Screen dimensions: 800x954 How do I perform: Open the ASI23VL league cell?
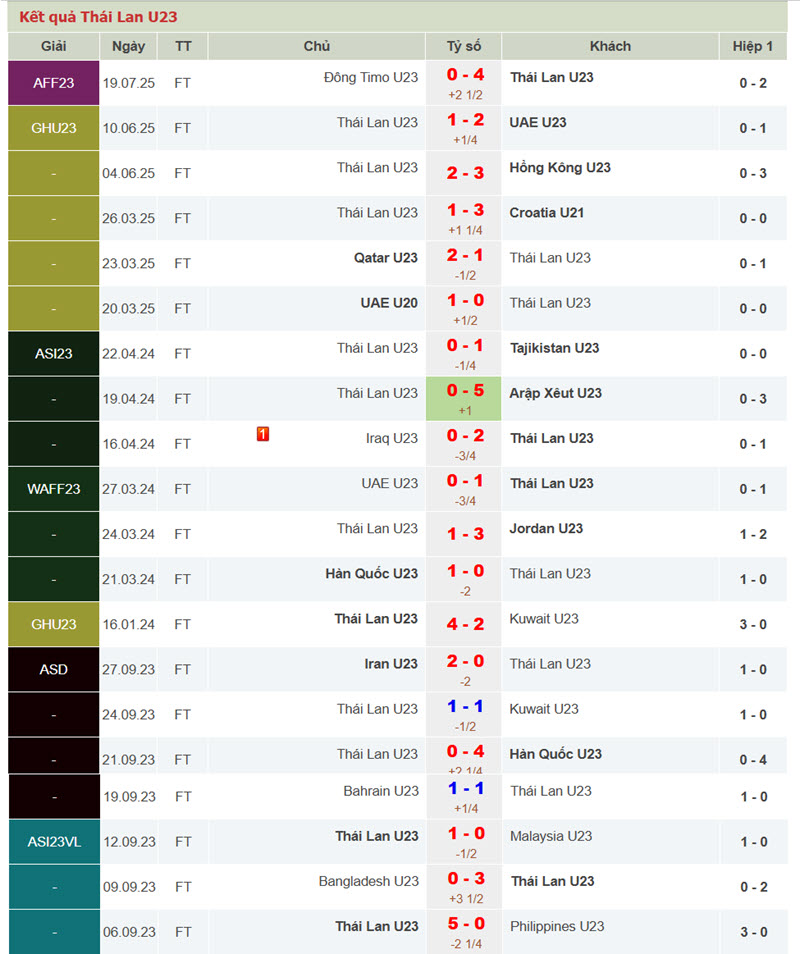[54, 842]
